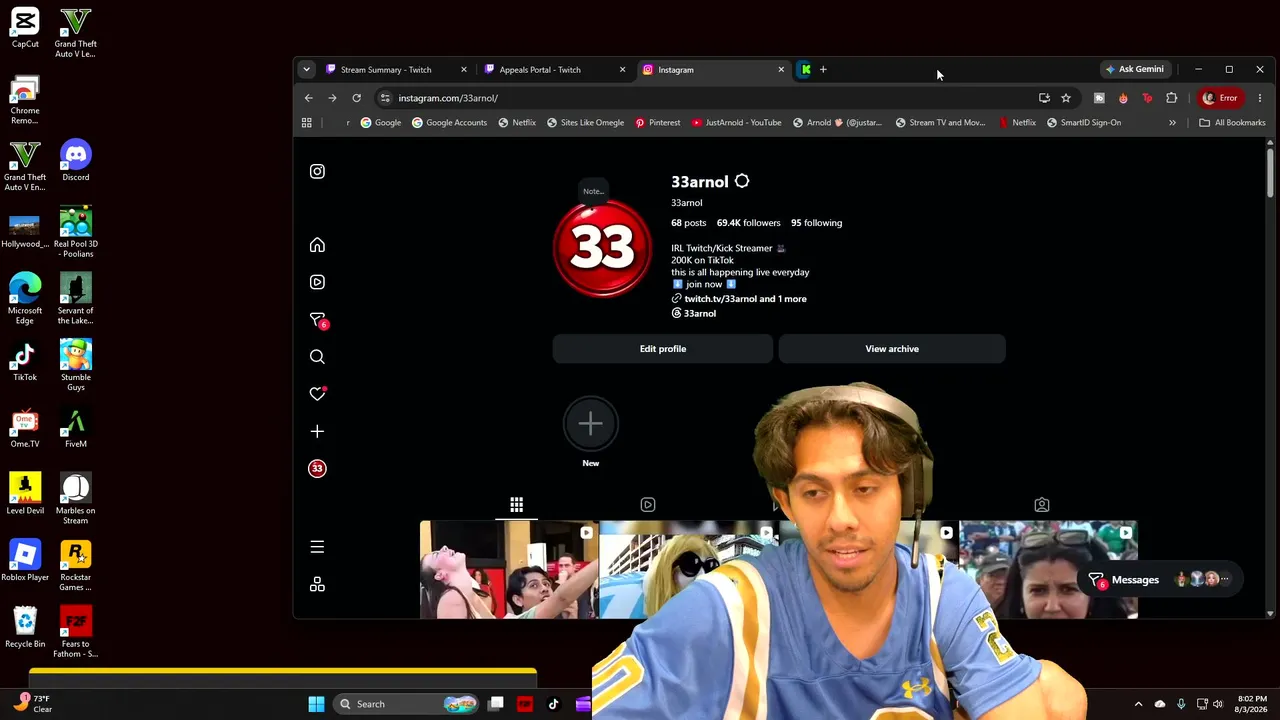Switch to the Reels profile tab
This screenshot has width=1280, height=720.
(648, 505)
